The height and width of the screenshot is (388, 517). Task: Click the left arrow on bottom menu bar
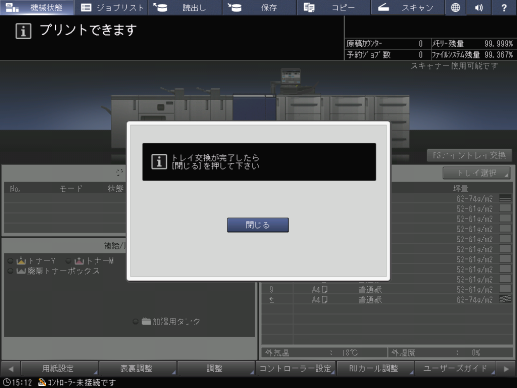tap(11, 369)
